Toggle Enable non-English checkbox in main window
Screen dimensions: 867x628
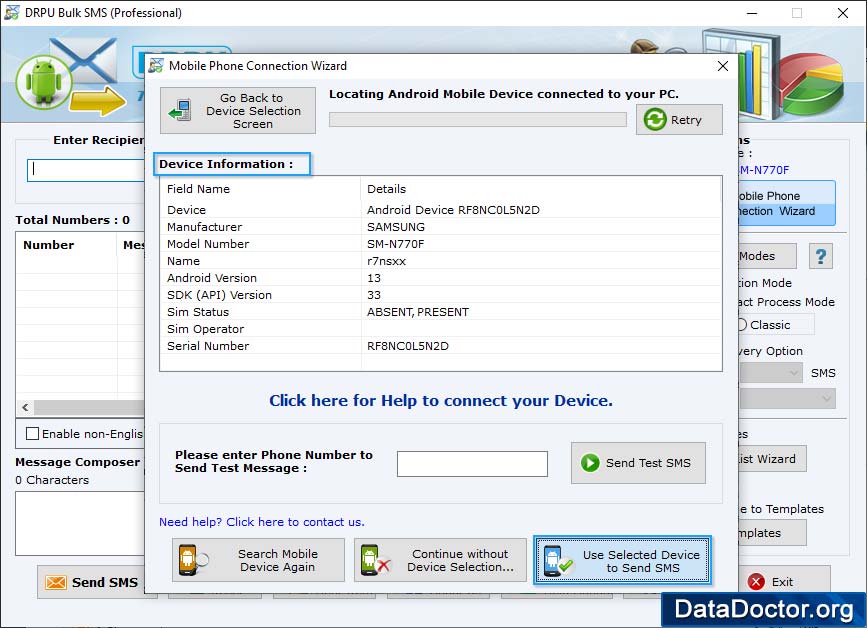coord(33,433)
